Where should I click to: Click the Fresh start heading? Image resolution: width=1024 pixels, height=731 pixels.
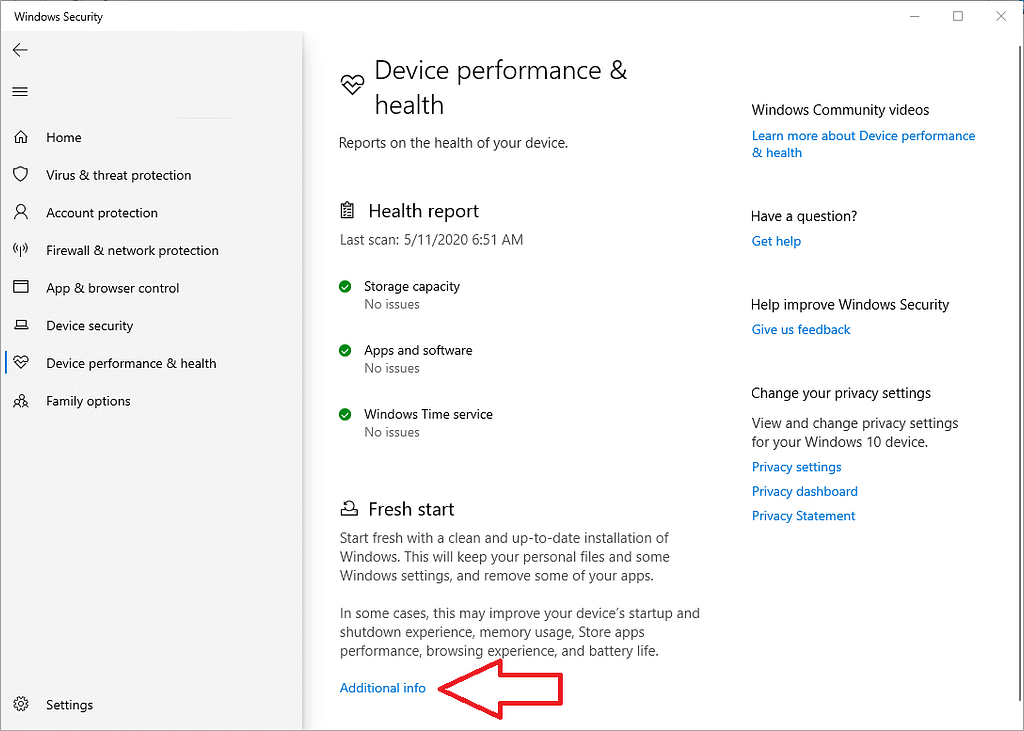pyautogui.click(x=411, y=509)
